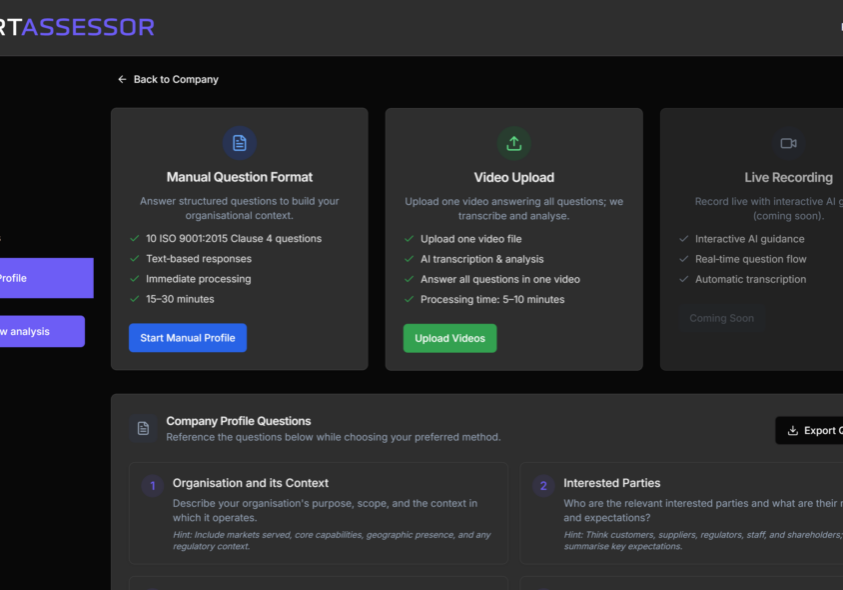This screenshot has height=590, width=843.
Task: Click the green upload icon above Video Upload
Action: [x=514, y=143]
